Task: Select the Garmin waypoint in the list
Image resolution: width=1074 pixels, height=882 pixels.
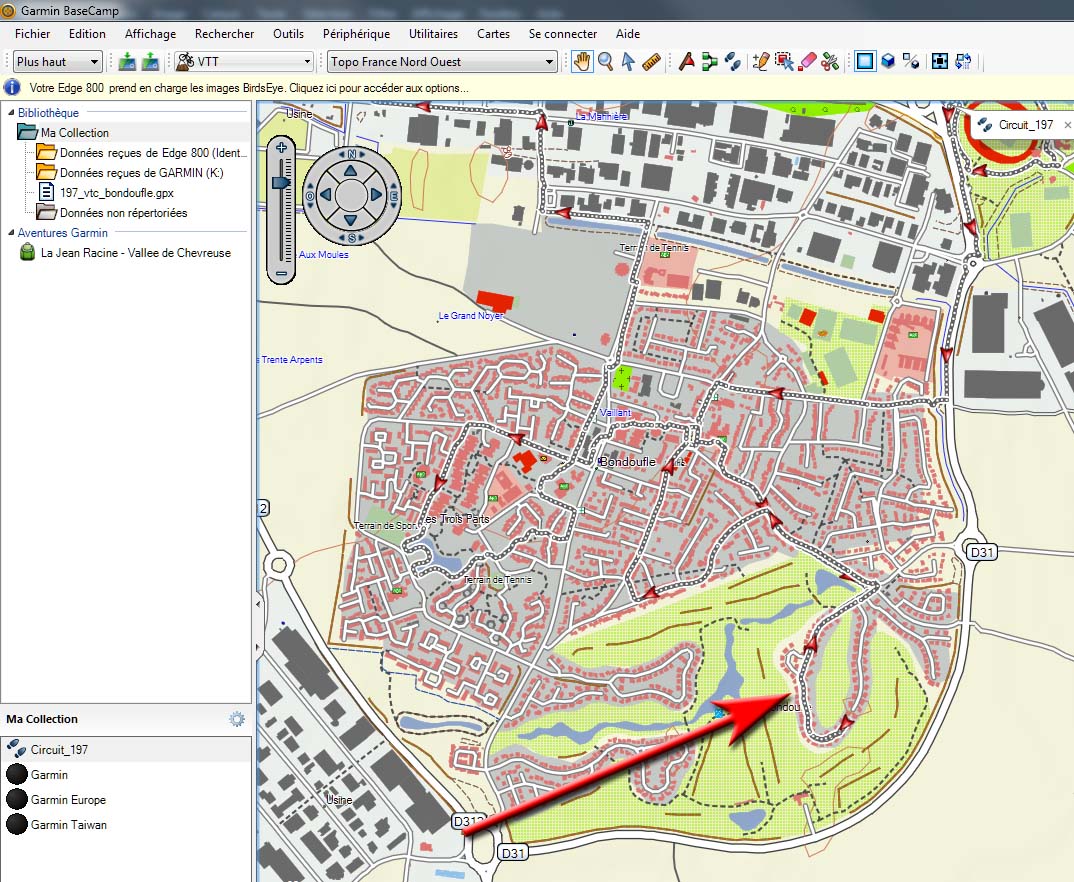Action: 126,774
